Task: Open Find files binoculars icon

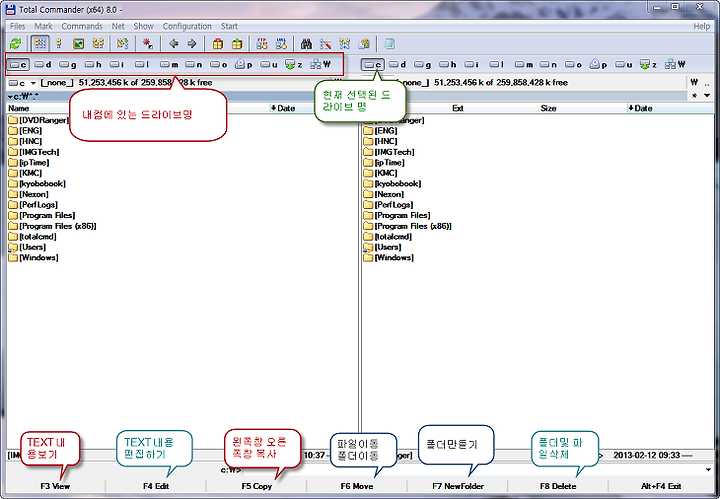Action: click(x=306, y=44)
